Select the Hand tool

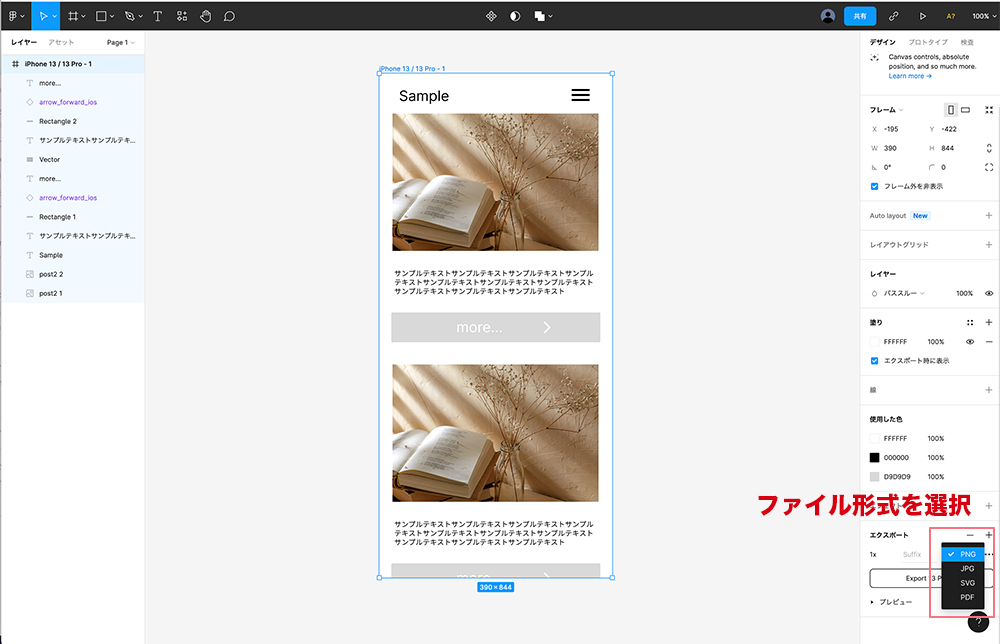click(205, 16)
